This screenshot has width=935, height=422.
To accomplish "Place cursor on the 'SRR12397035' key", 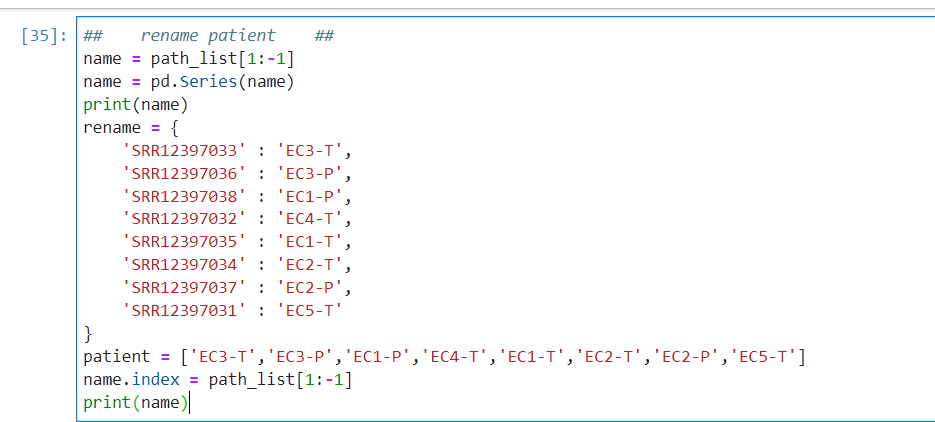I will click(x=184, y=242).
